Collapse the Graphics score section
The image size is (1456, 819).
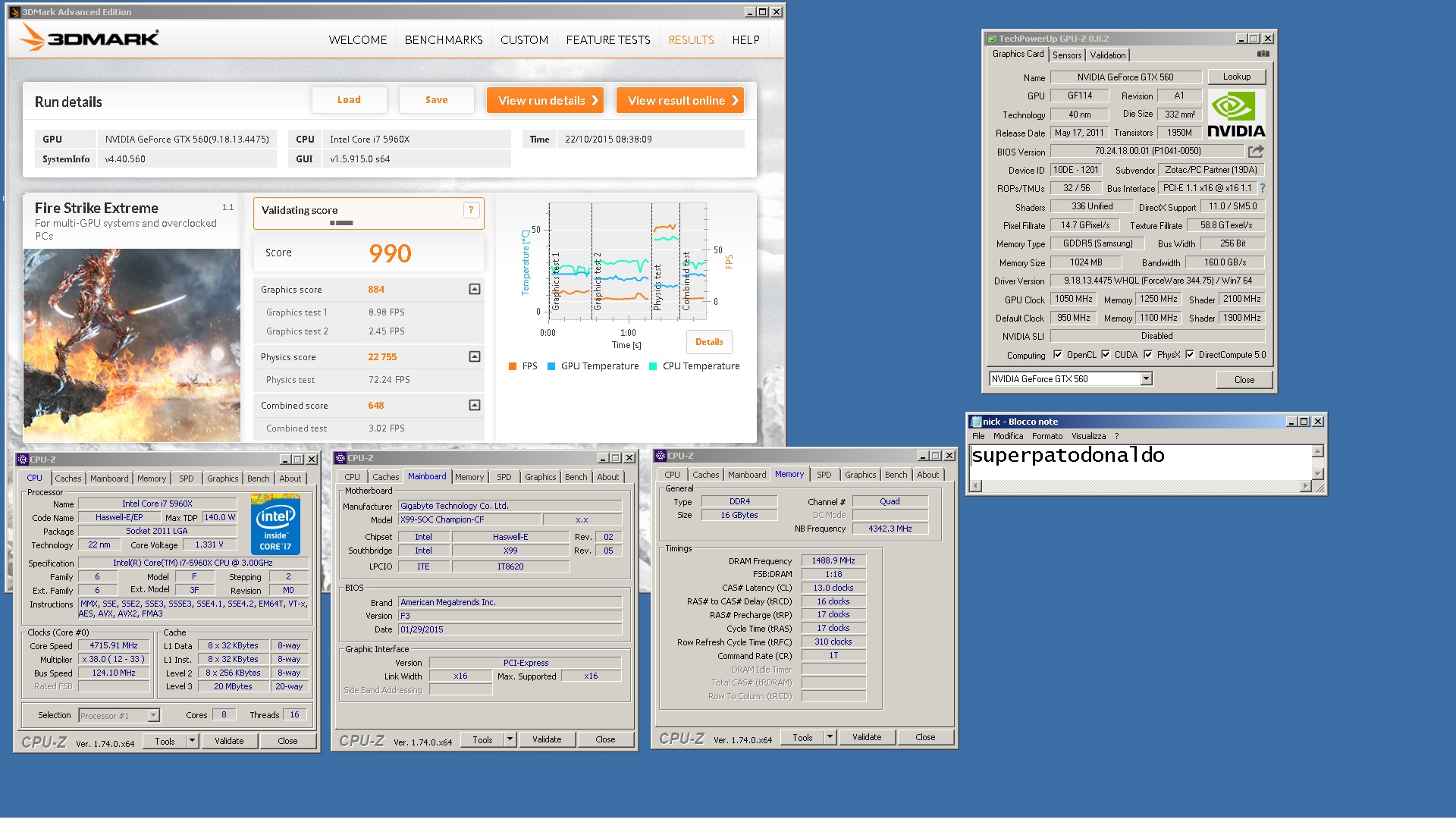tap(475, 289)
